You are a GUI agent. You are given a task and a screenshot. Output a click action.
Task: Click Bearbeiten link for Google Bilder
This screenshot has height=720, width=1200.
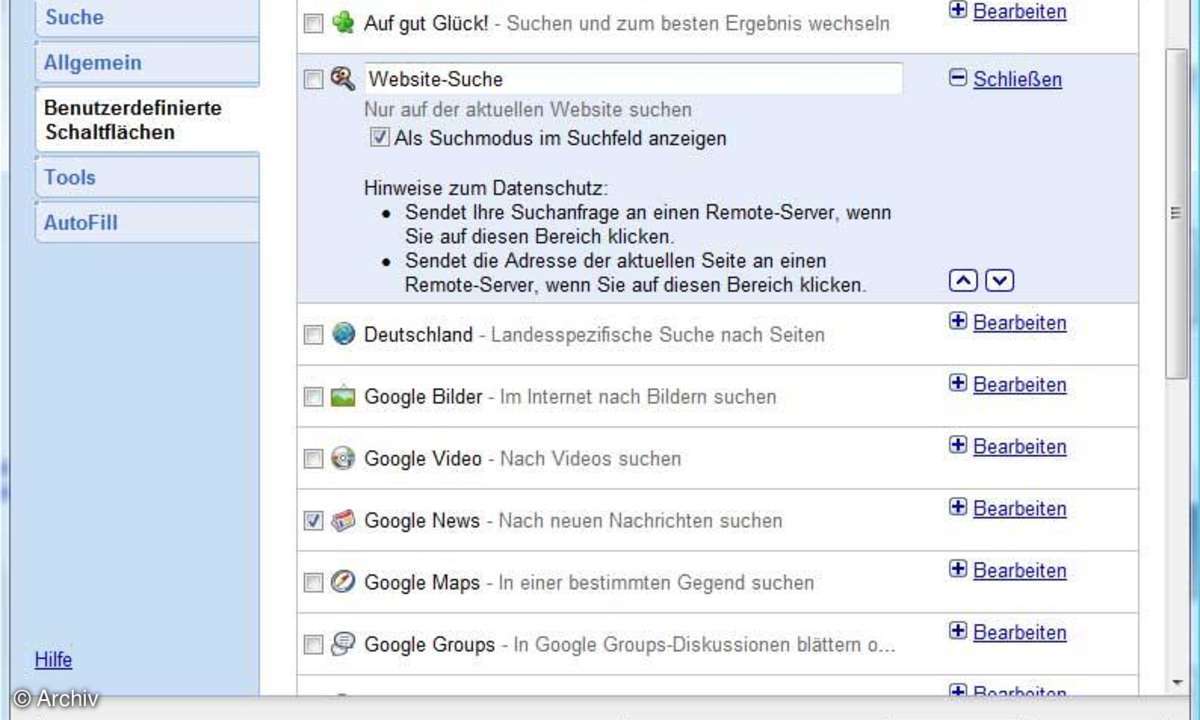pyautogui.click(x=1020, y=385)
